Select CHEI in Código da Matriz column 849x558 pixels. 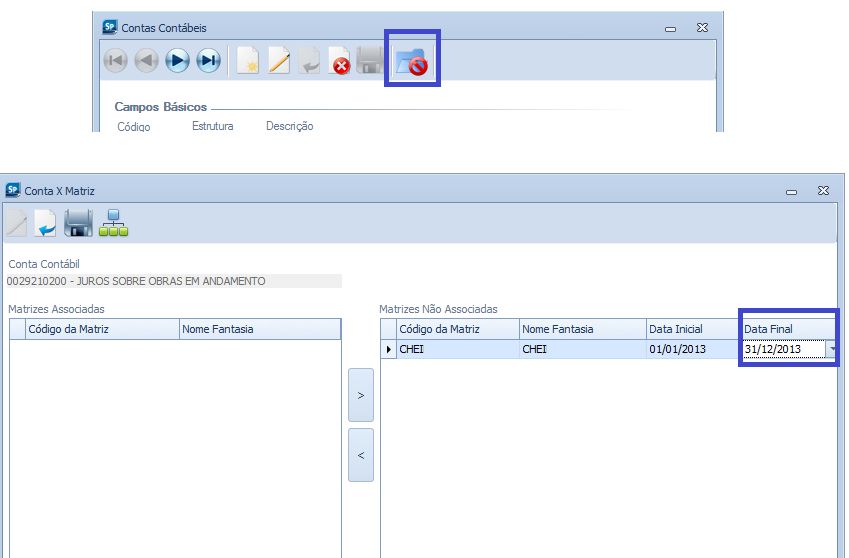(x=458, y=349)
